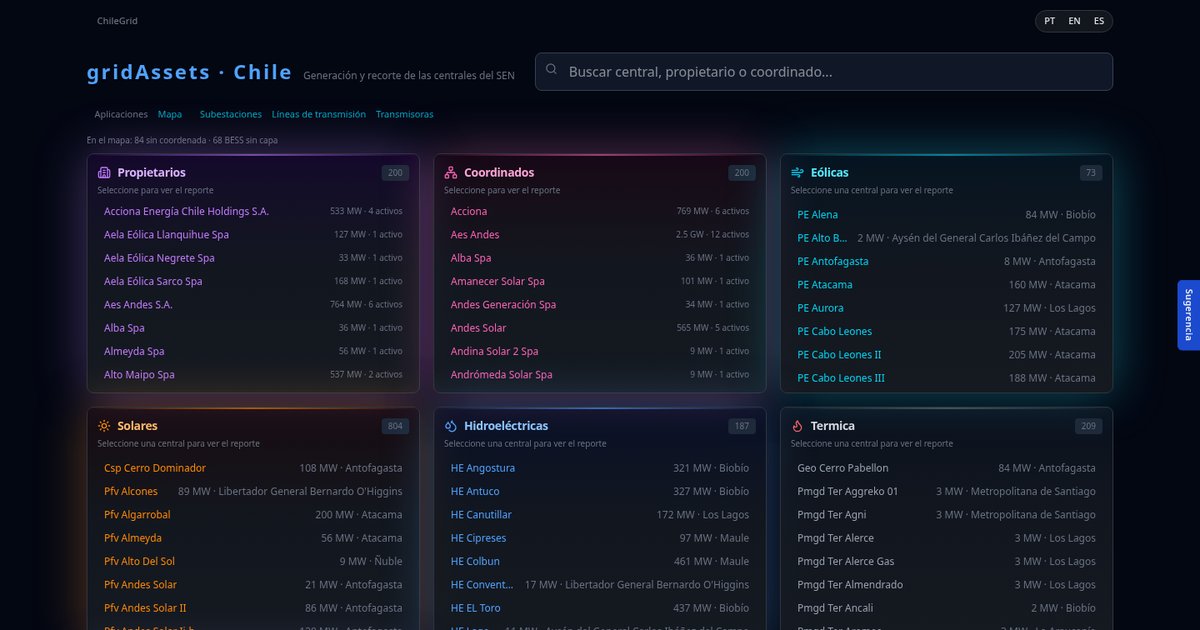This screenshot has width=1200, height=630.
Task: Switch language to PT
Action: pos(1050,21)
